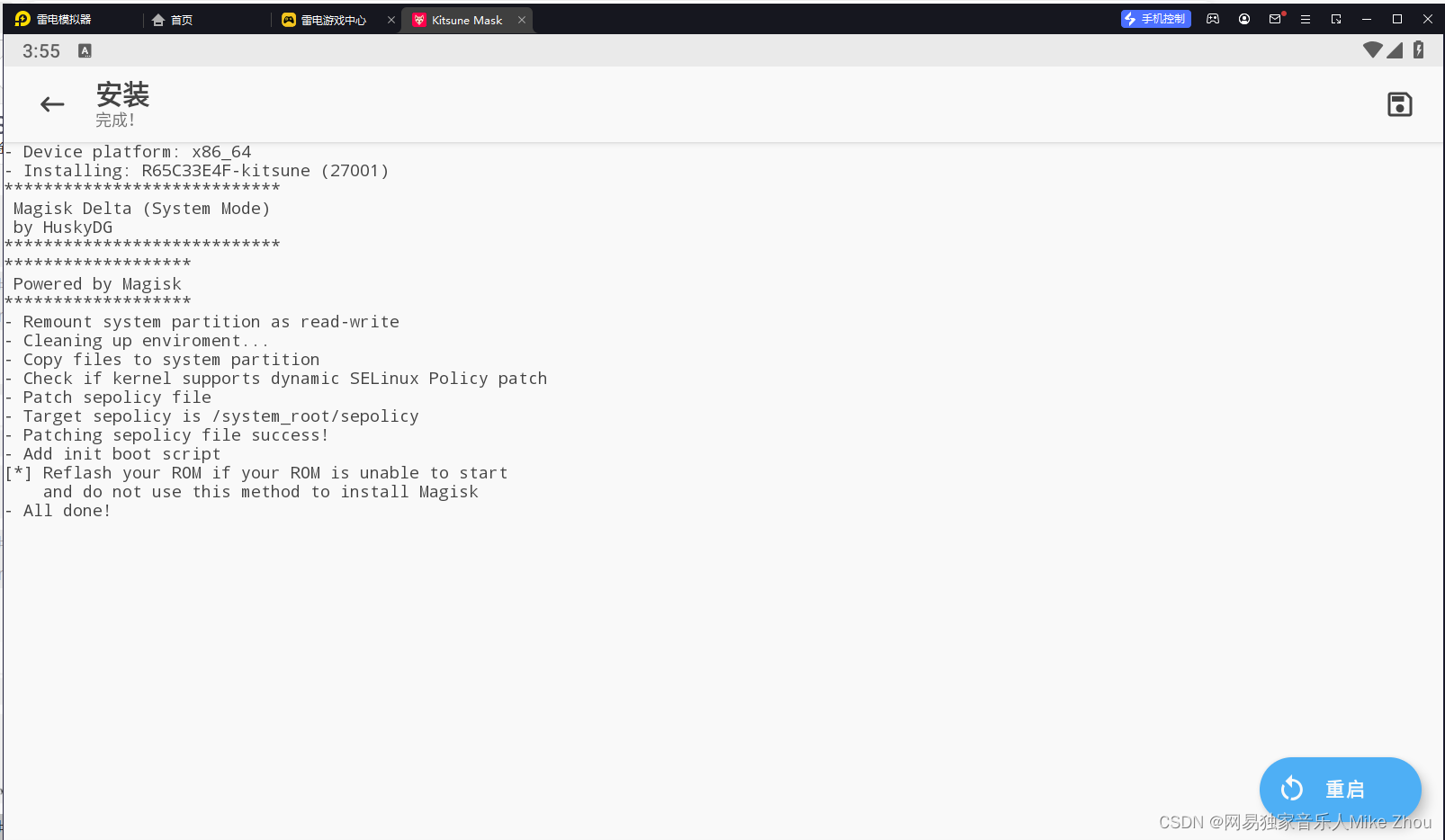The height and width of the screenshot is (840, 1445).
Task: Save the install log with the disk icon
Action: 1399,104
